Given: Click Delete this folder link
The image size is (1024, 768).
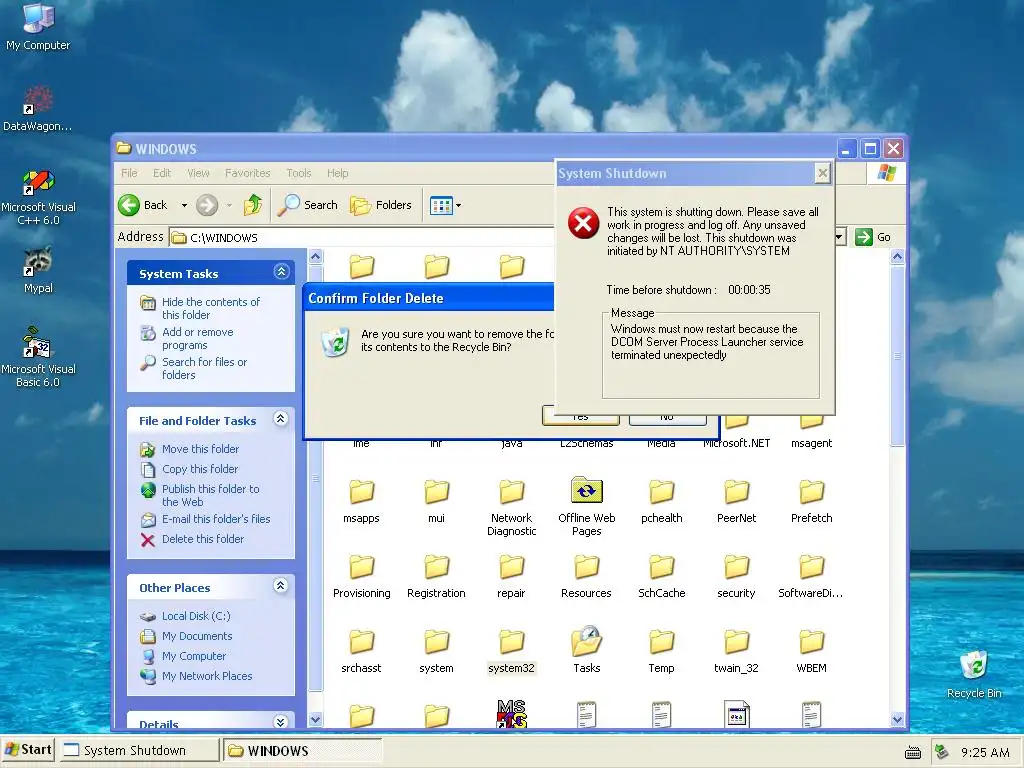Looking at the screenshot, I should (202, 539).
